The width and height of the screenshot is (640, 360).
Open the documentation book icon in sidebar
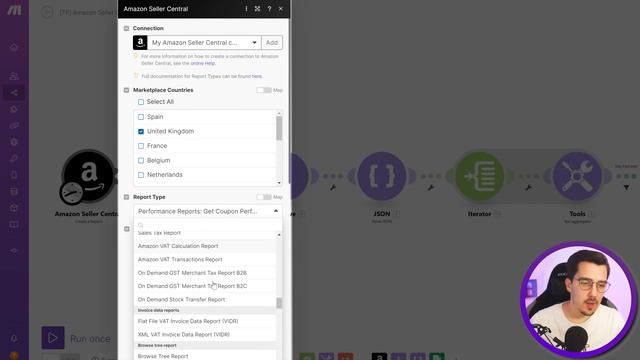14,224
